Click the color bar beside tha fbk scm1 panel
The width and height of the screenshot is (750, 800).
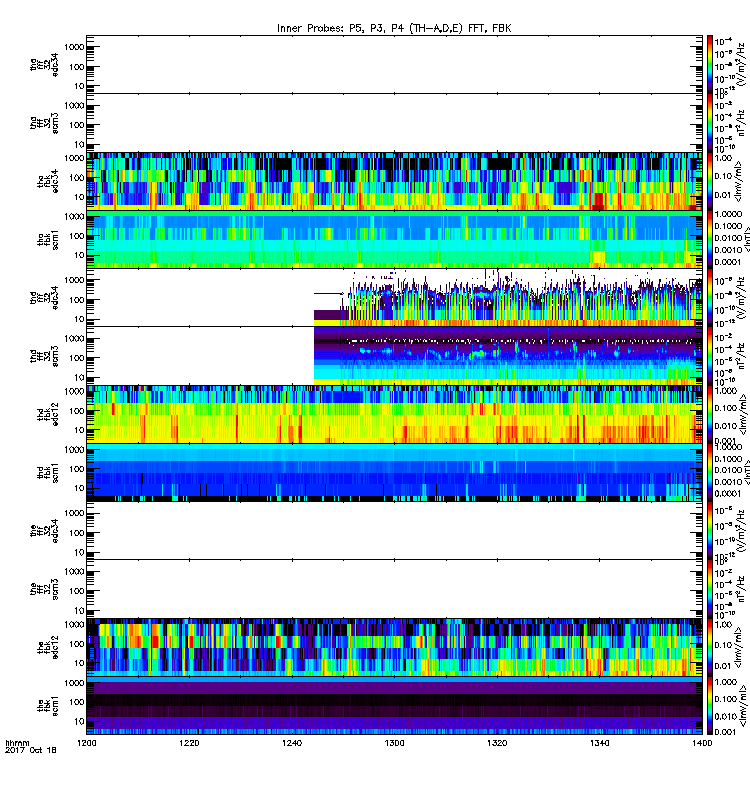click(710, 239)
